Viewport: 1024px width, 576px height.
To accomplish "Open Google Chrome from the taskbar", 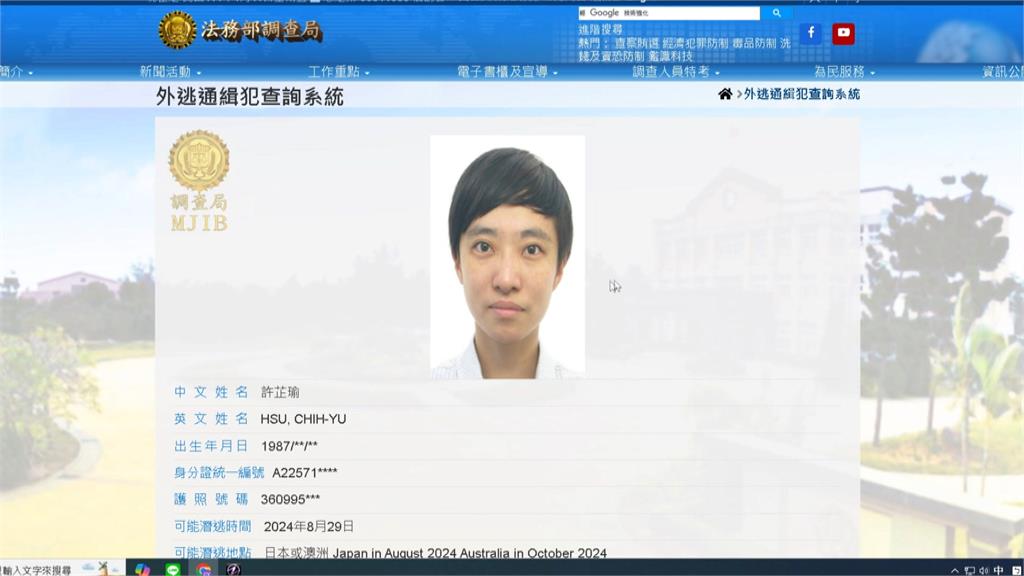I will tap(204, 569).
